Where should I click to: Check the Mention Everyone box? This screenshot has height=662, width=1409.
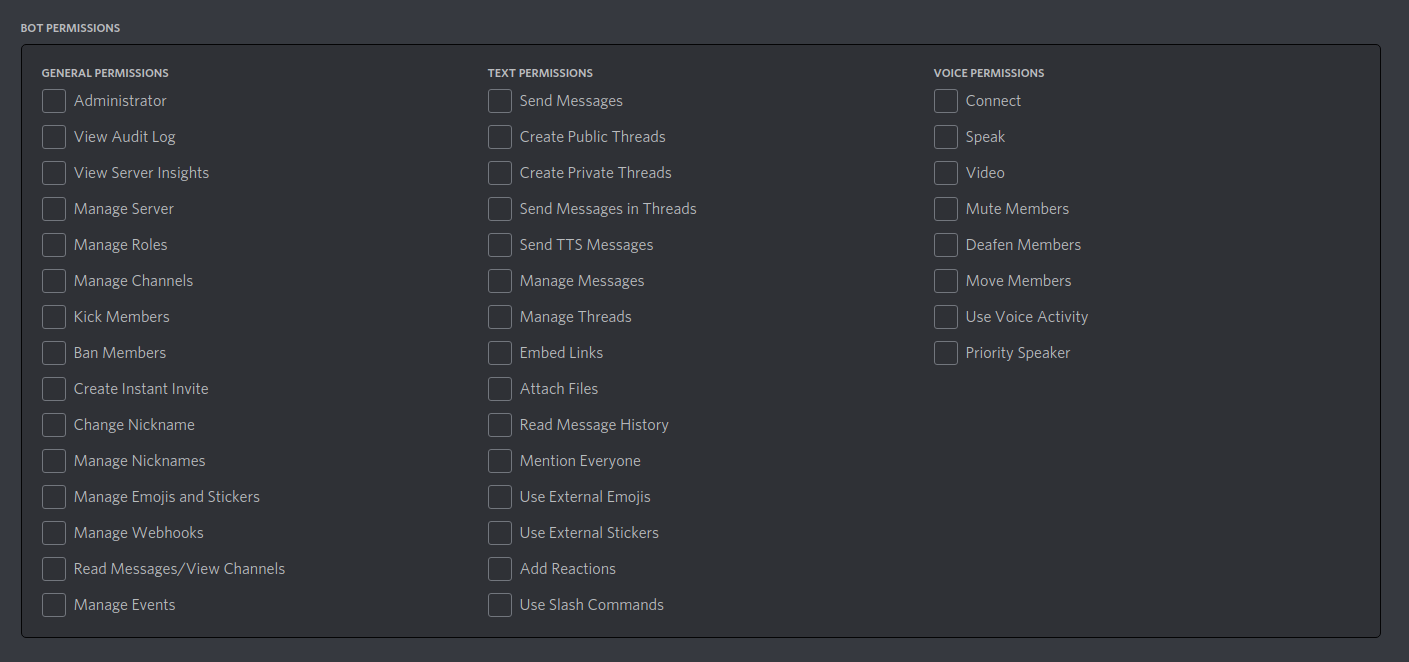click(x=499, y=460)
